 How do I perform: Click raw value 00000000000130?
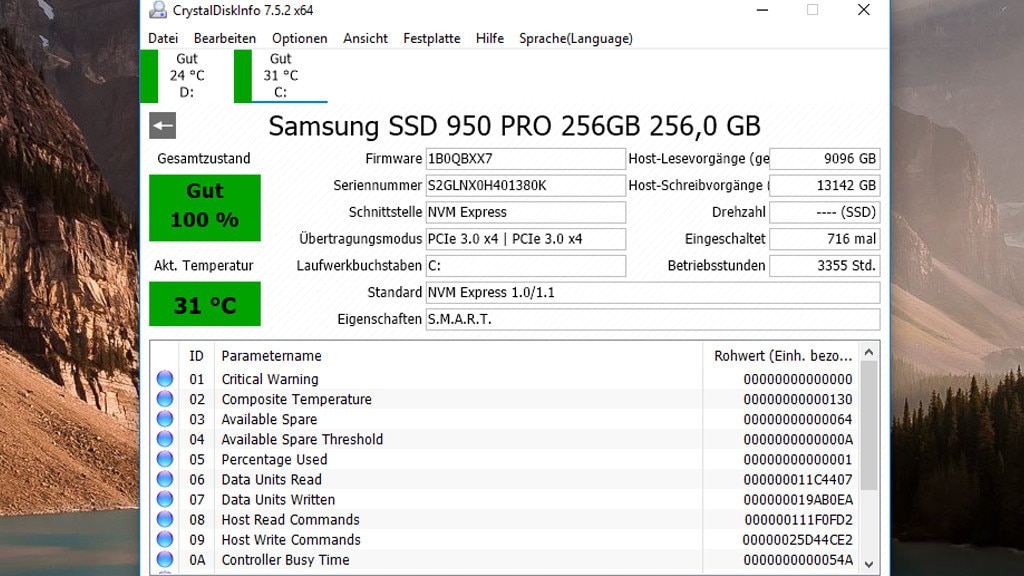(797, 399)
